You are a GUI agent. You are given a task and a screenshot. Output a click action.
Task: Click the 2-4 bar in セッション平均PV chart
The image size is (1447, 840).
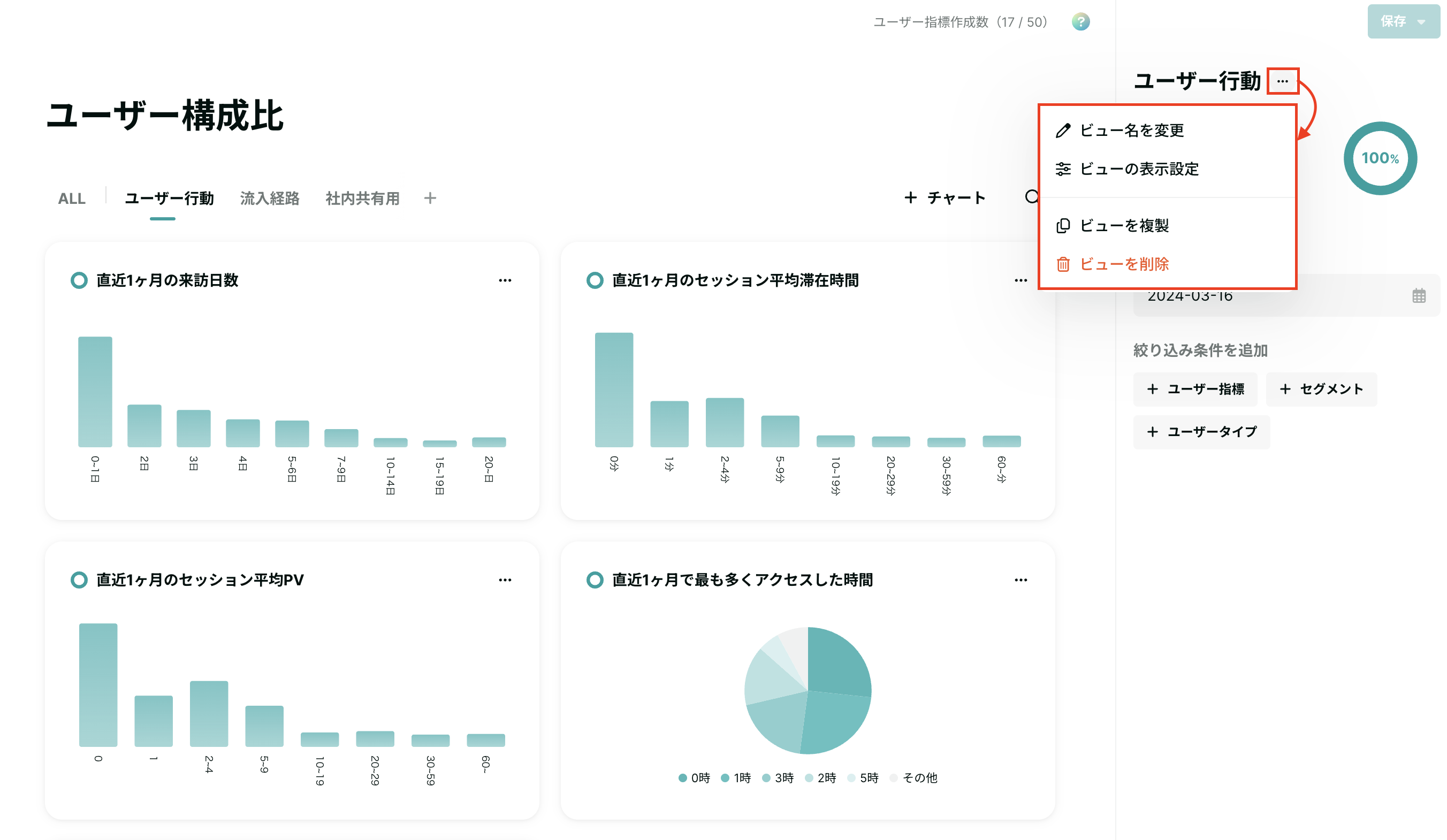(209, 714)
